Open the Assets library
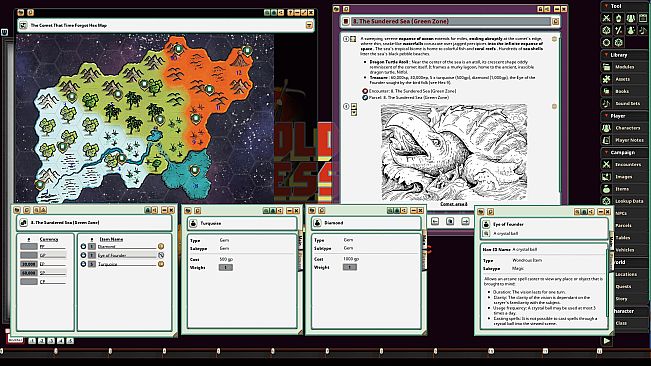The image size is (651, 366). [x=624, y=79]
